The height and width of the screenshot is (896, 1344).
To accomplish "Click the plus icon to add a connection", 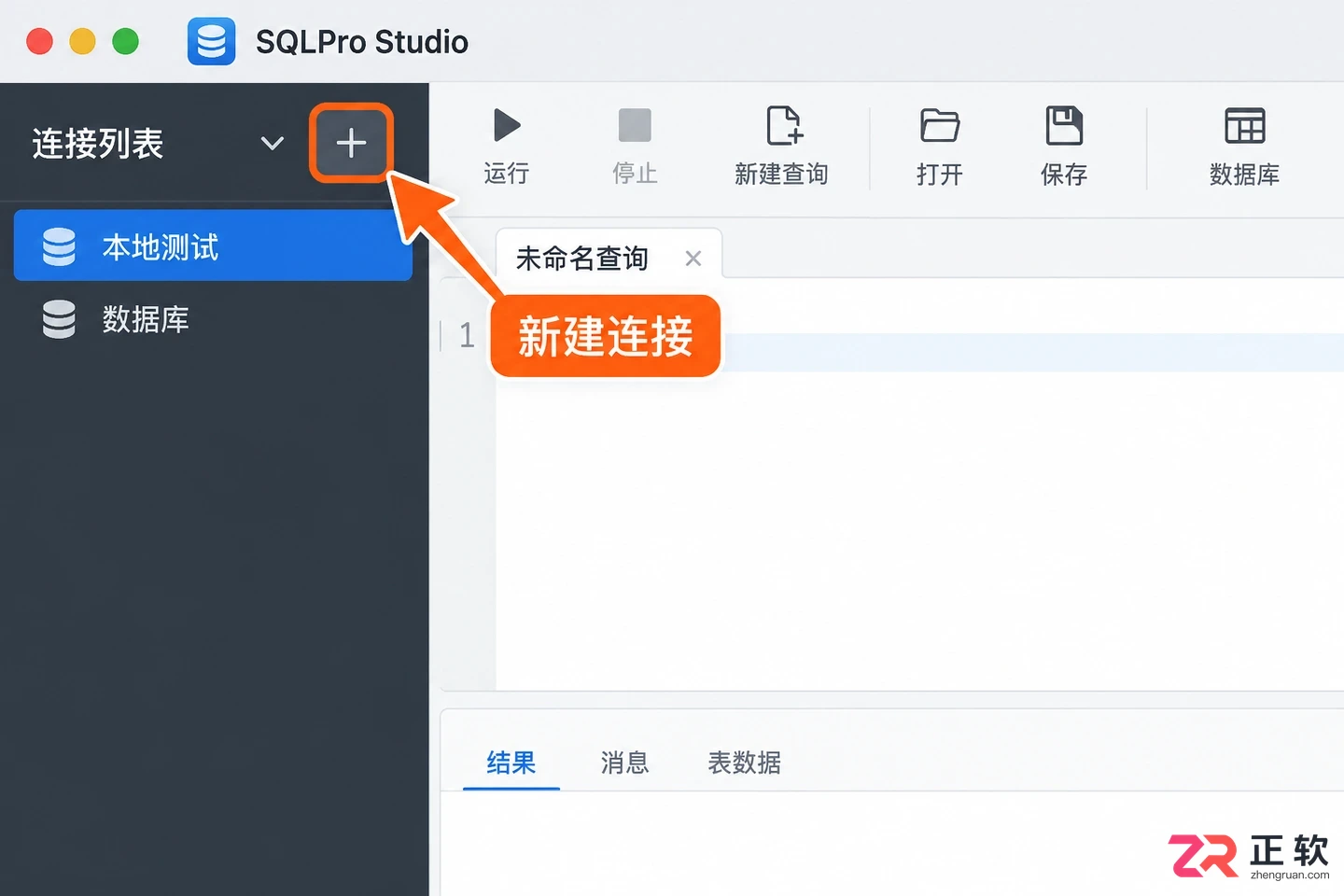I will (x=351, y=143).
